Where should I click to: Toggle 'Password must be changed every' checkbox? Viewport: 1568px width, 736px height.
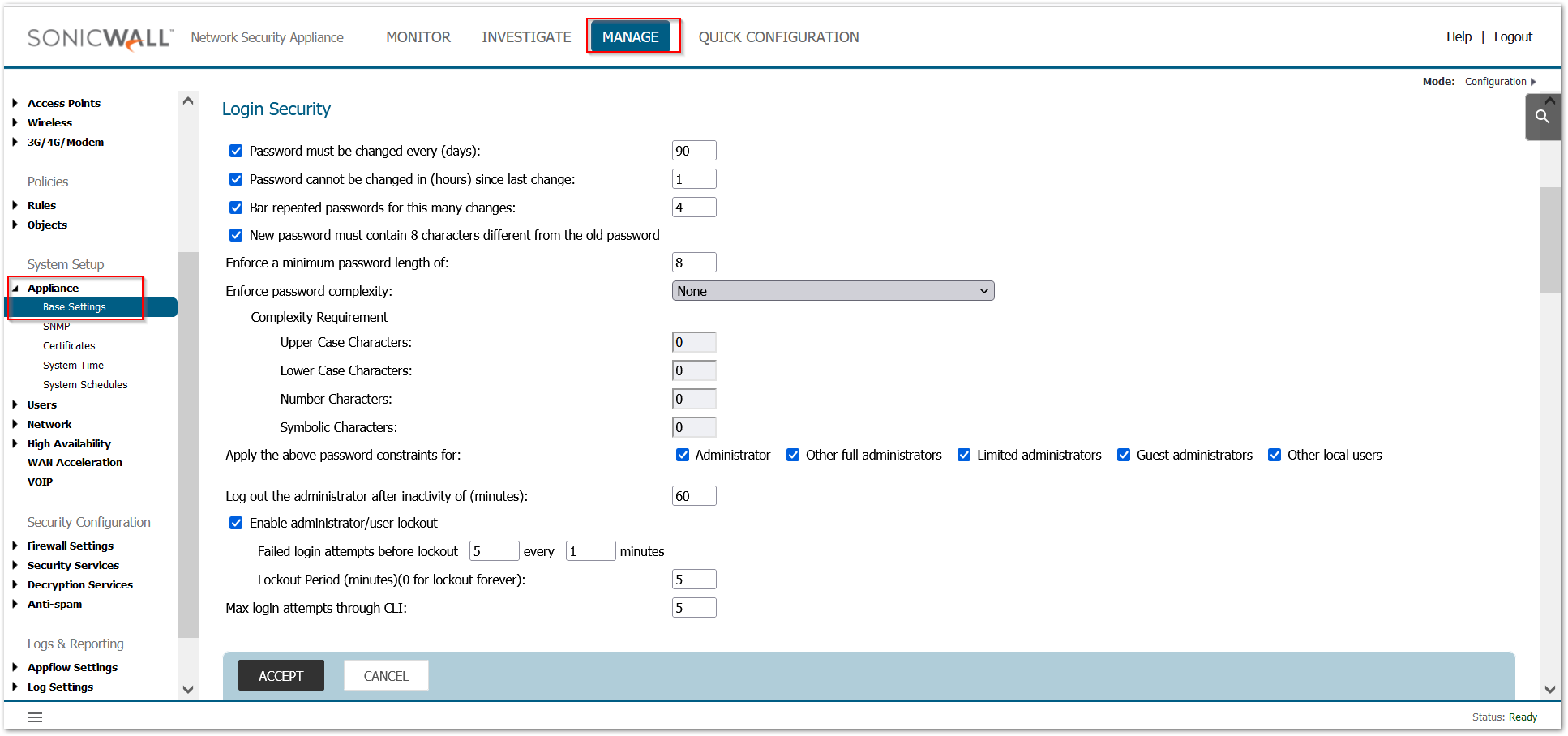(x=236, y=151)
